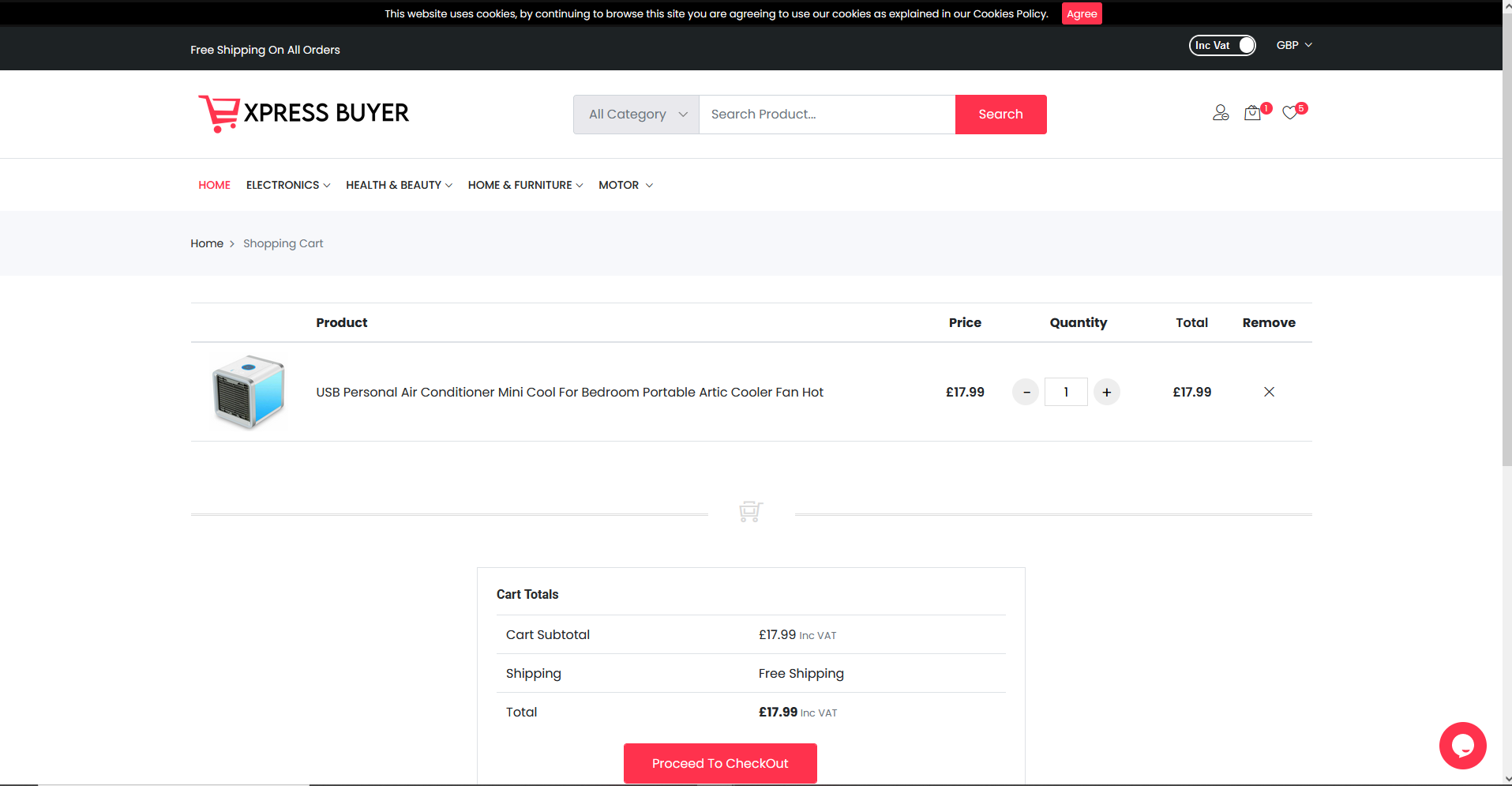Expand the Electronics menu
Screen dimensions: 1512x786
coord(287,185)
